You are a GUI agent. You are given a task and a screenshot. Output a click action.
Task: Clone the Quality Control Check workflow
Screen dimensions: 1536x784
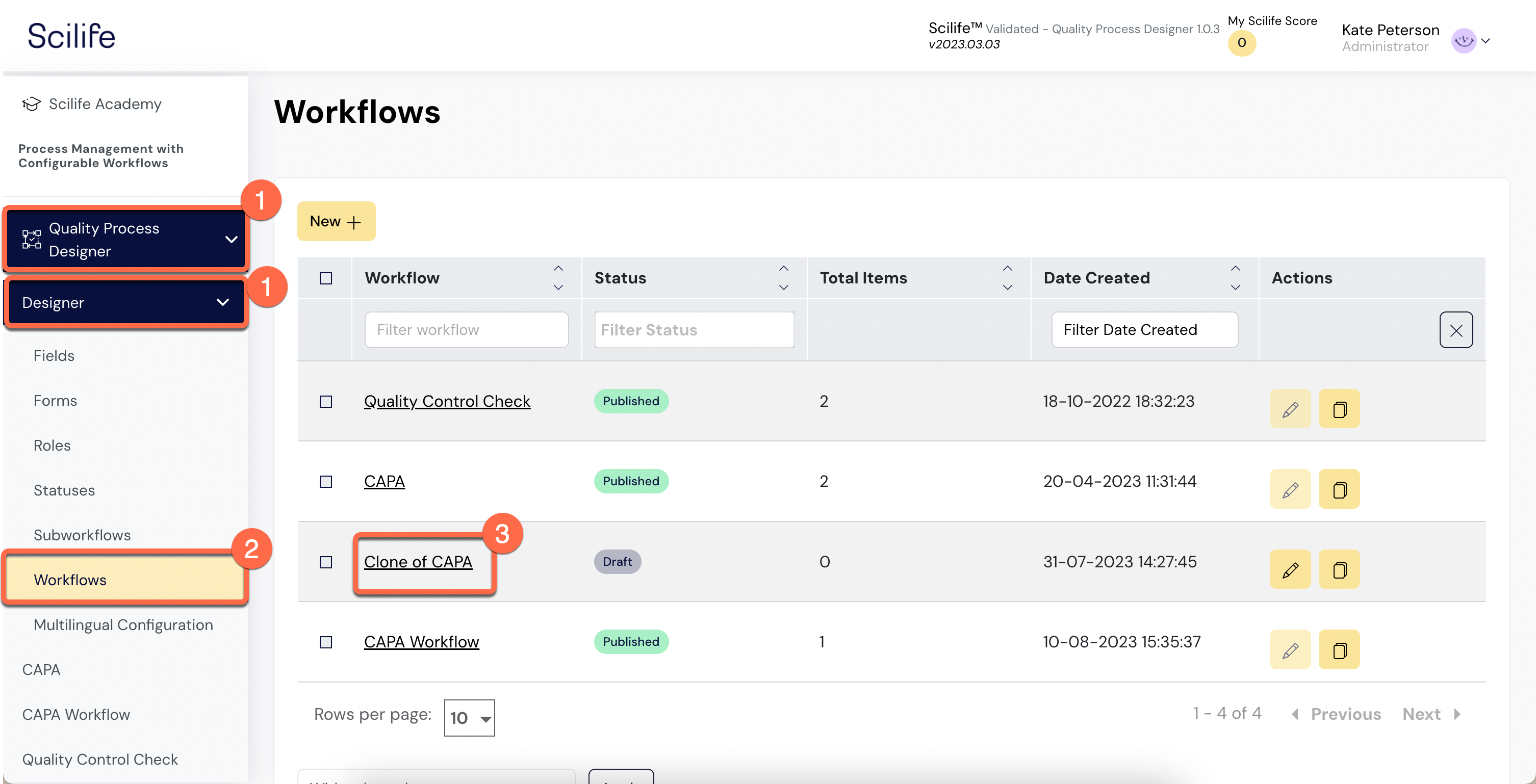(x=1339, y=409)
